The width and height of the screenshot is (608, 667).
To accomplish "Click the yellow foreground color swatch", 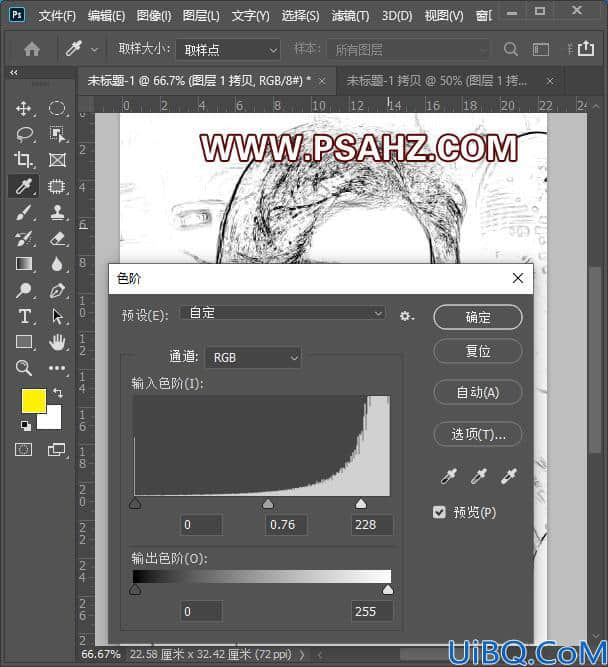I will point(34,400).
